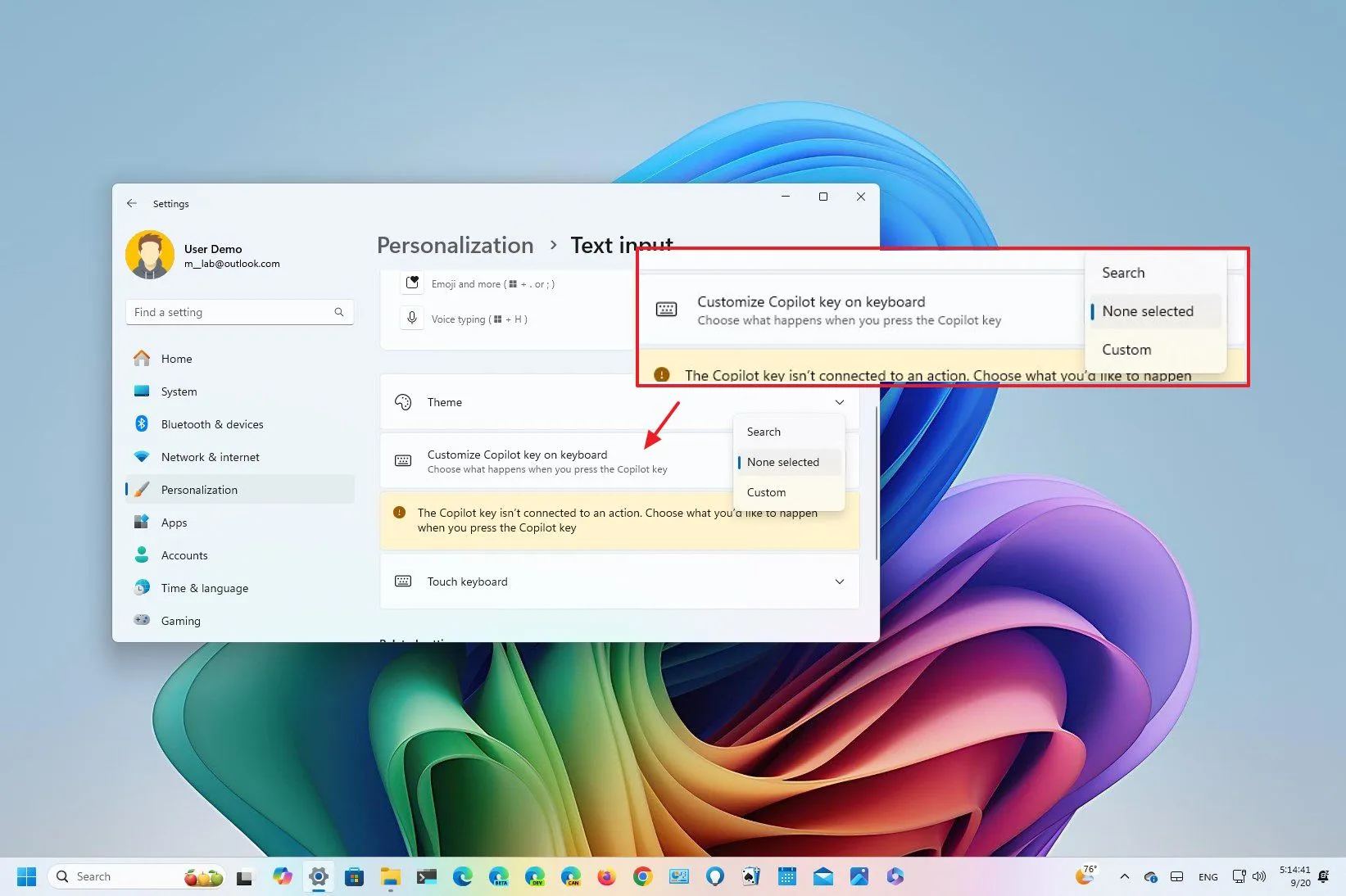Click the Emoji and more icon
The height and width of the screenshot is (896, 1346).
(x=412, y=283)
